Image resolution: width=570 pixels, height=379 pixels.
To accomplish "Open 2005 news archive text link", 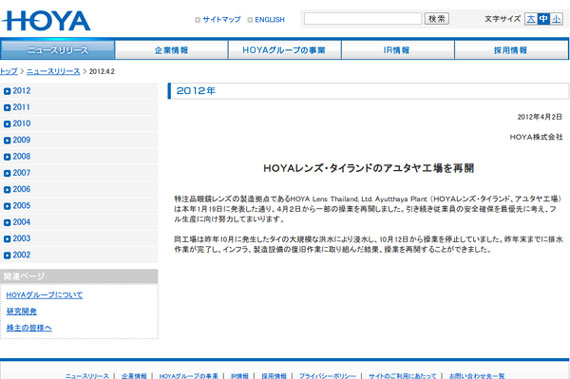I will pos(21,206).
